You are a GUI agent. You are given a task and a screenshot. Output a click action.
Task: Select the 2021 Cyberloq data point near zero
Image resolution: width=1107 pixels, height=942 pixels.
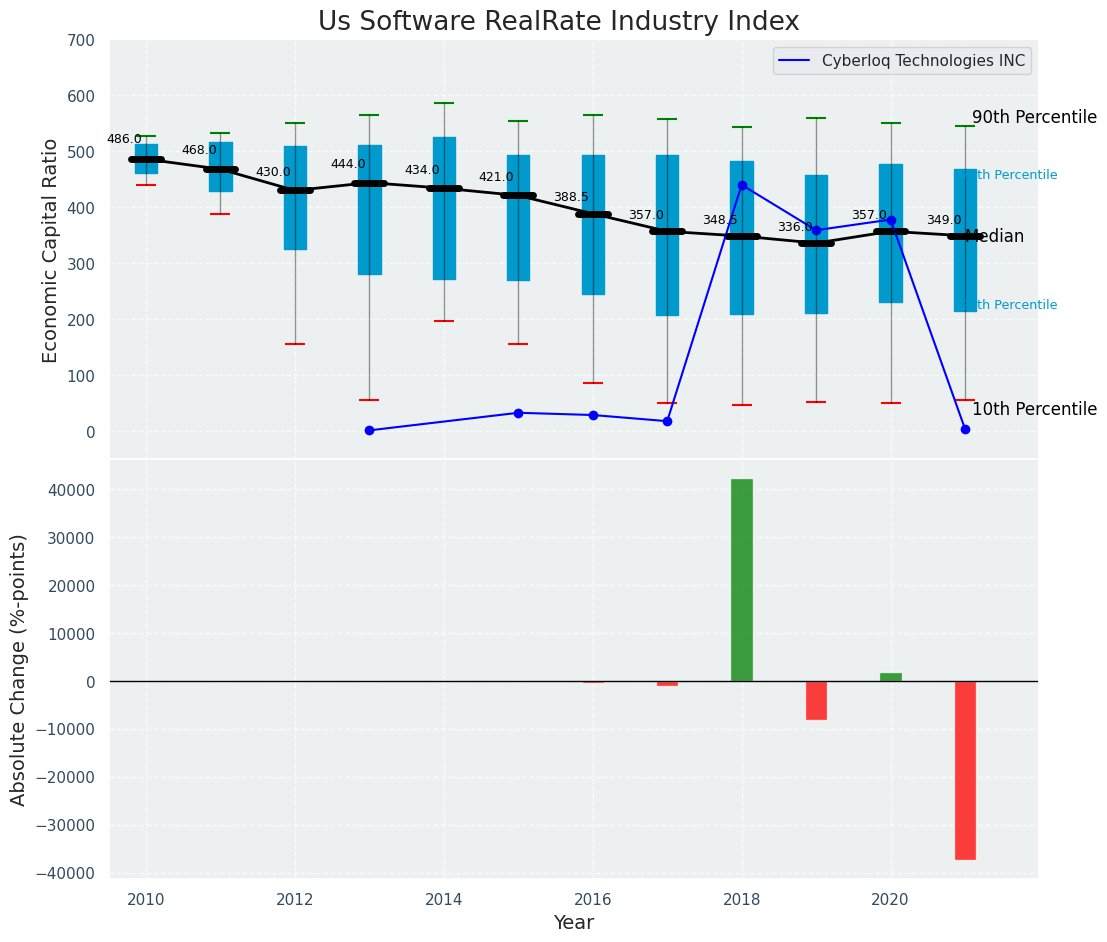[966, 429]
